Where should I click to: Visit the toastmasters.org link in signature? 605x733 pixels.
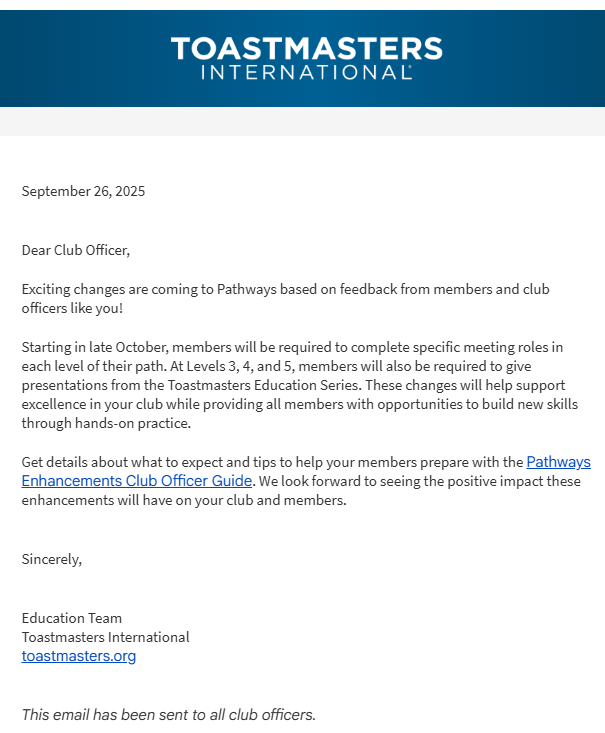[79, 656]
